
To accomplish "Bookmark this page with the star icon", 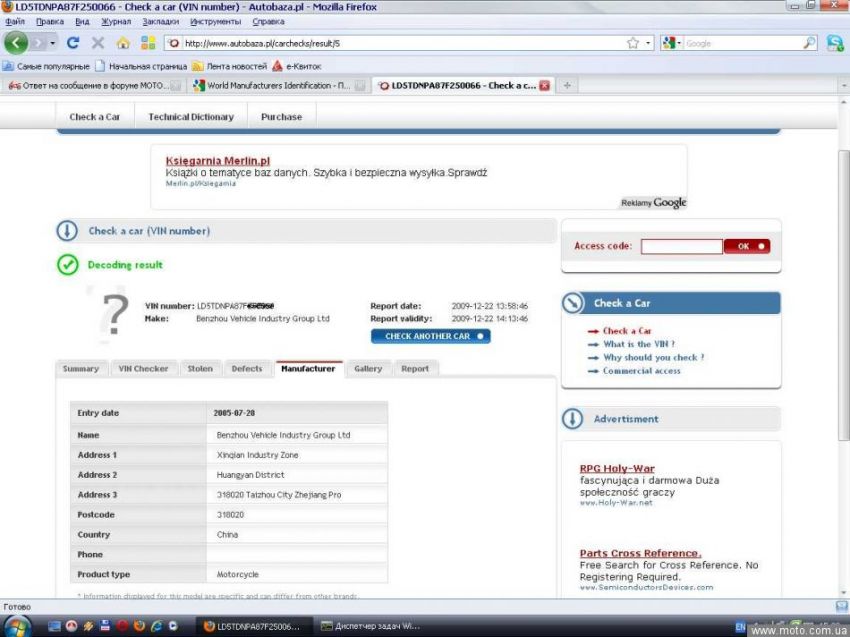I will click(x=632, y=43).
